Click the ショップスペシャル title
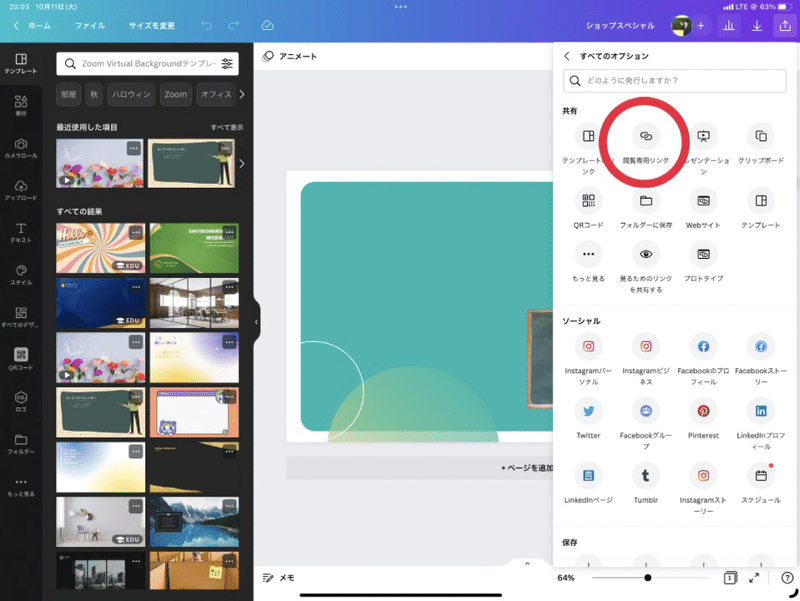 620,26
